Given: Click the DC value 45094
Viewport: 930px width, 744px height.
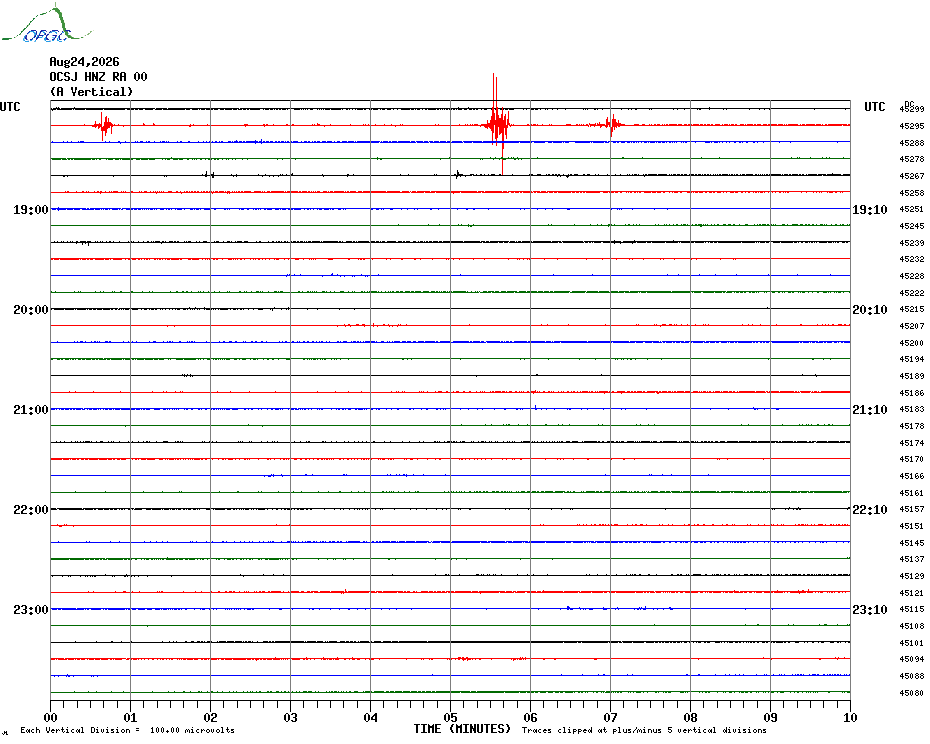Looking at the screenshot, I should 912,659.
